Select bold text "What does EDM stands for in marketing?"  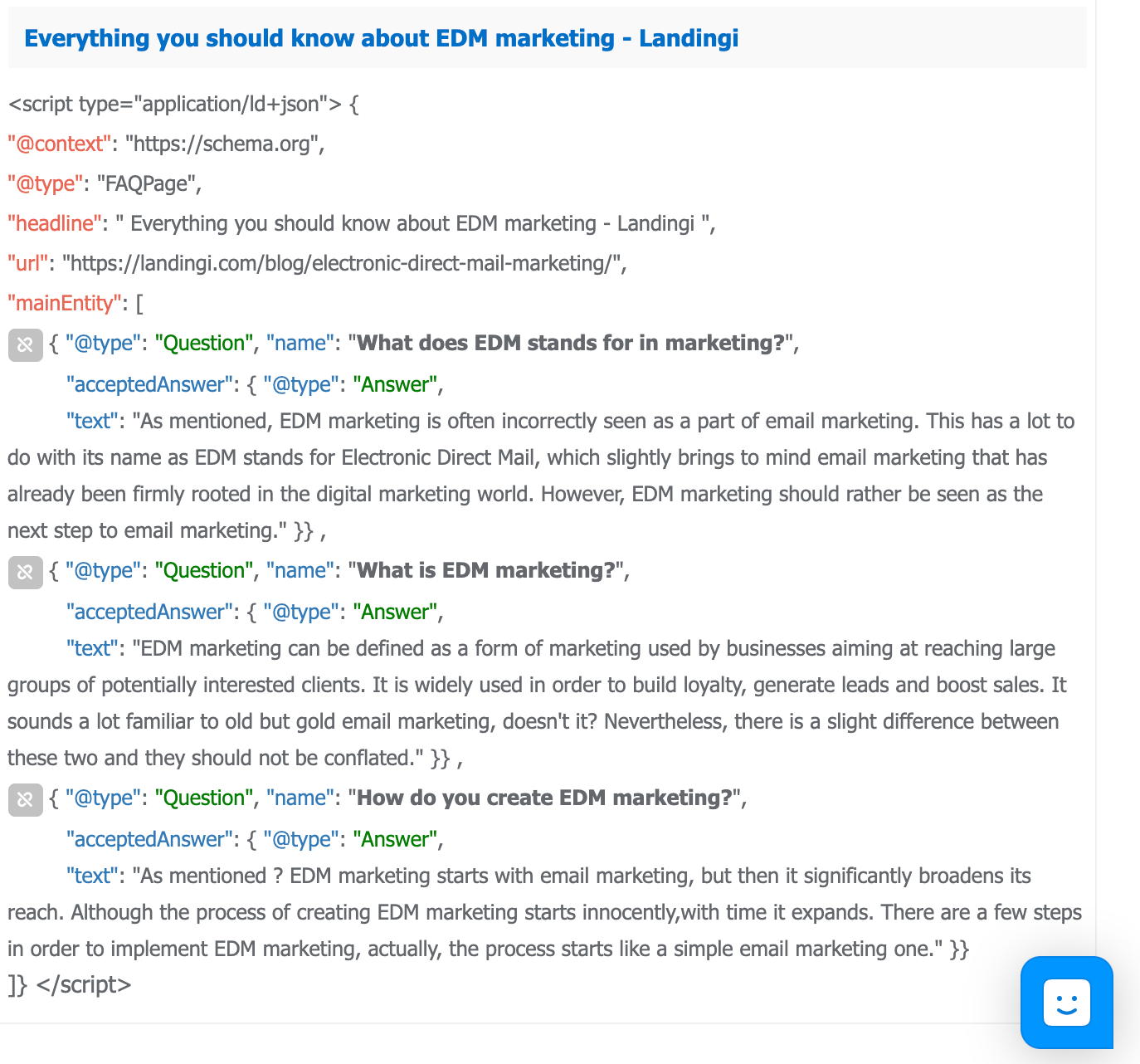pyautogui.click(x=571, y=343)
